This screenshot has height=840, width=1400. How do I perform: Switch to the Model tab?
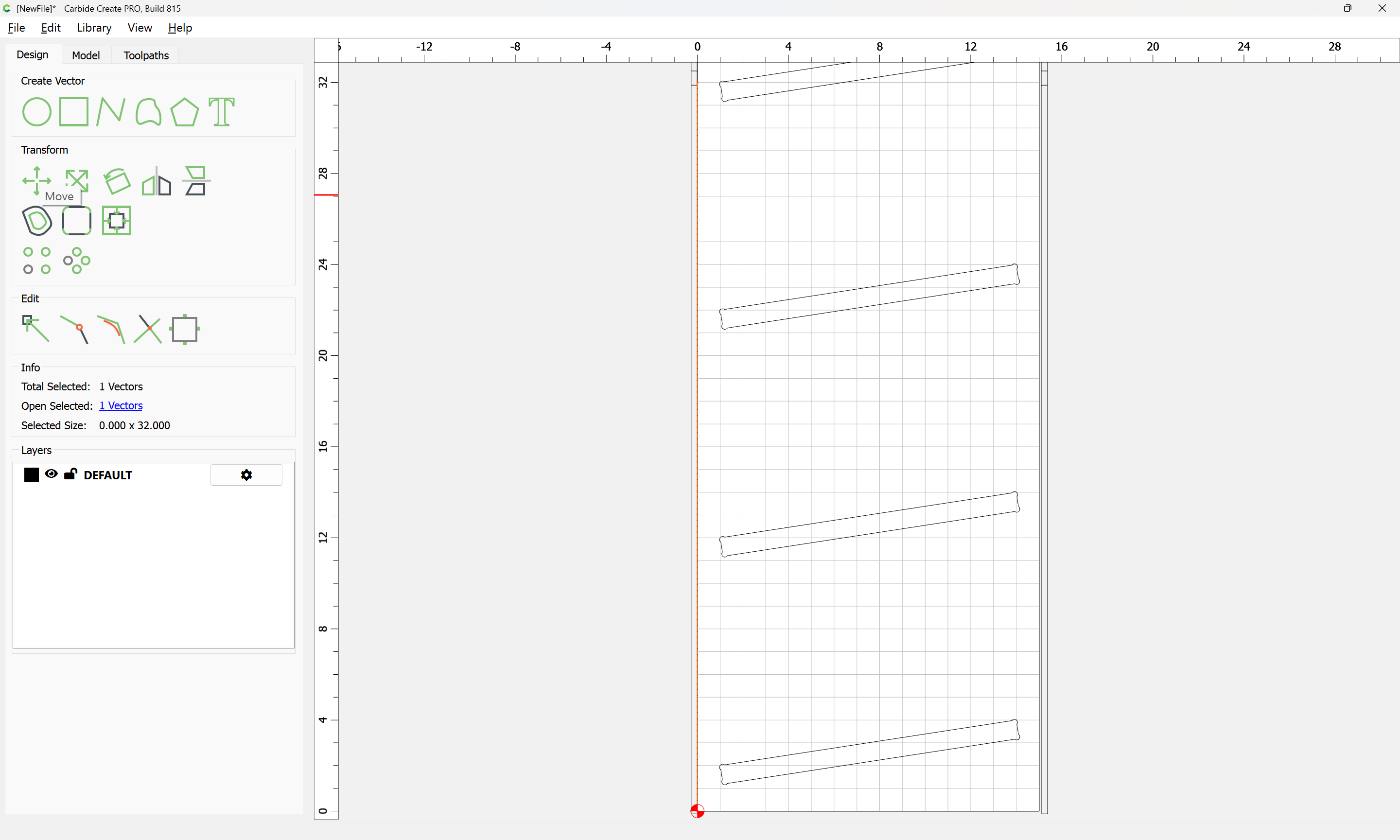[86, 55]
